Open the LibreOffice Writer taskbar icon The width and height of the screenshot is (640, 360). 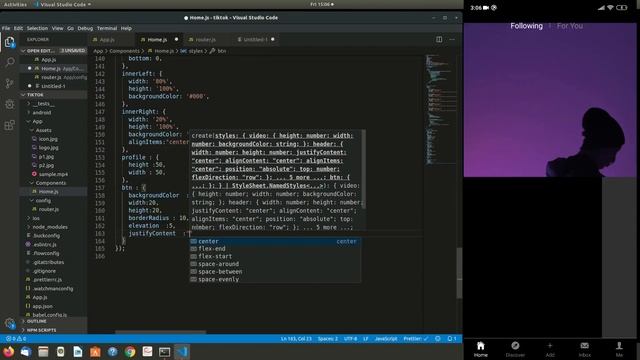[x=78, y=351]
